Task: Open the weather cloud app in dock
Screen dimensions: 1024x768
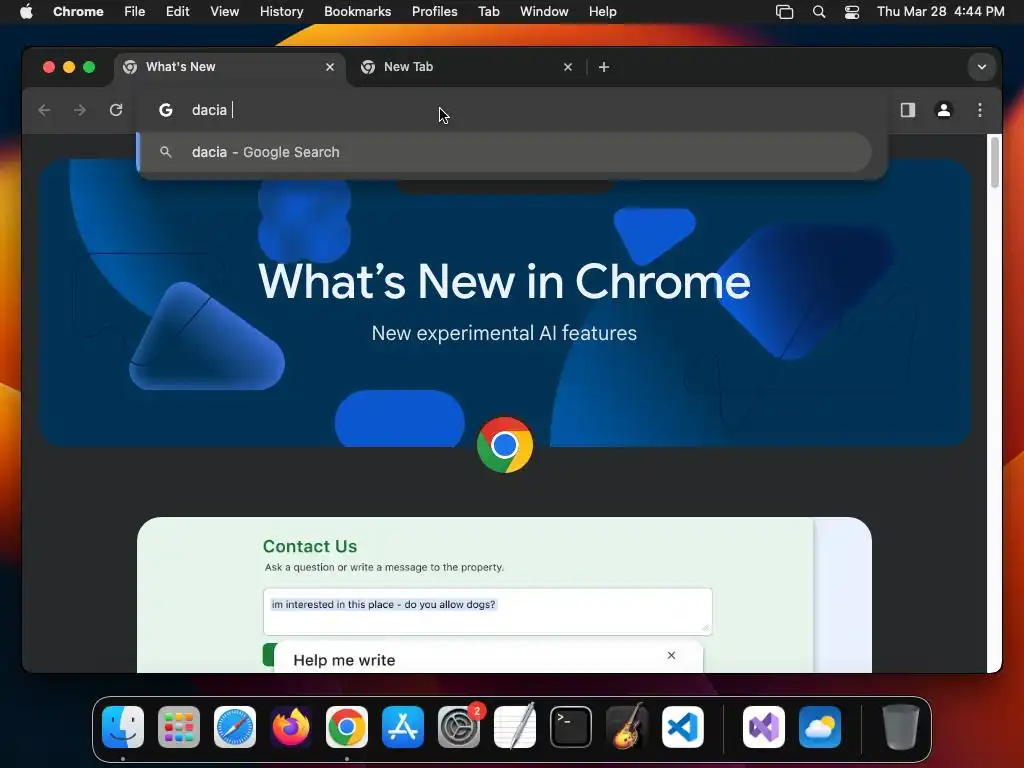Action: coord(820,727)
